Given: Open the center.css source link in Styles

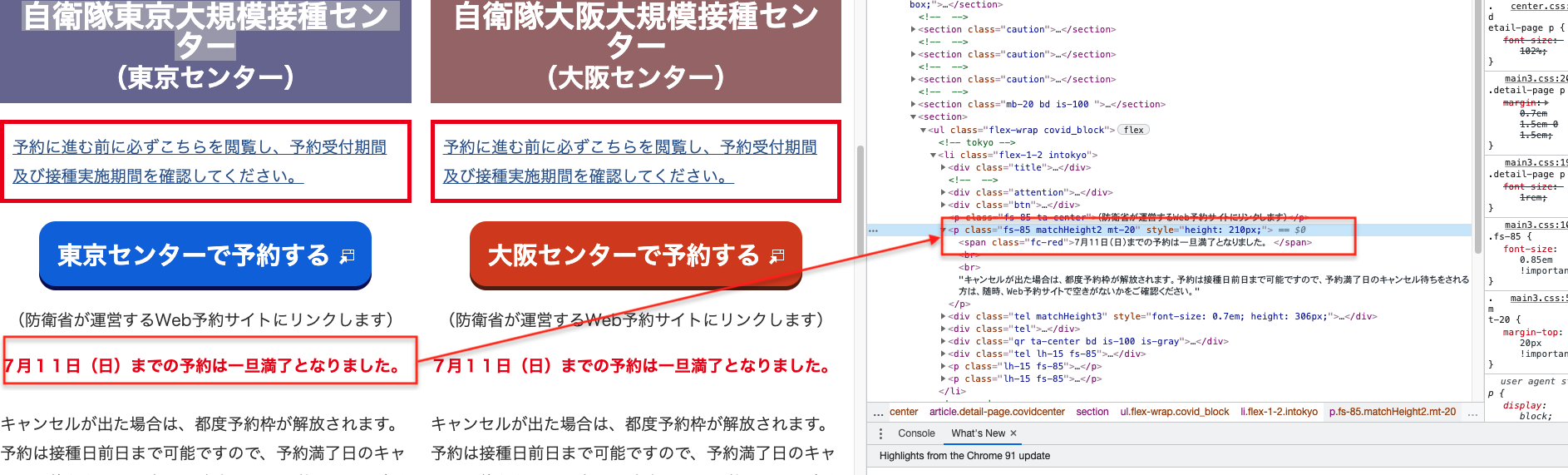Looking at the screenshot, I should (1538, 7).
